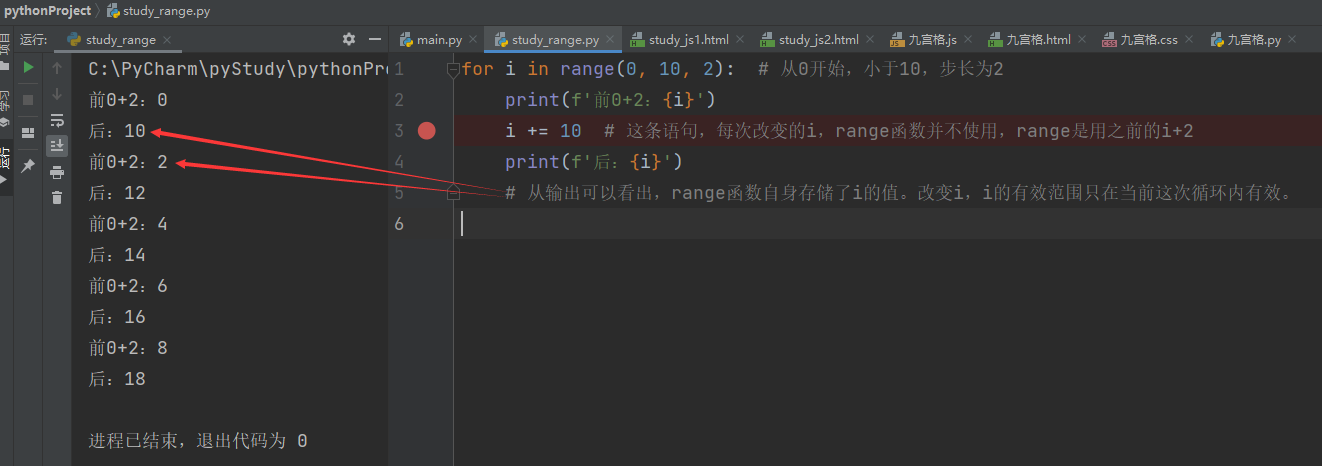Click print(f'后: {i}') code on line 4
The width and height of the screenshot is (1322, 466).
point(593,162)
